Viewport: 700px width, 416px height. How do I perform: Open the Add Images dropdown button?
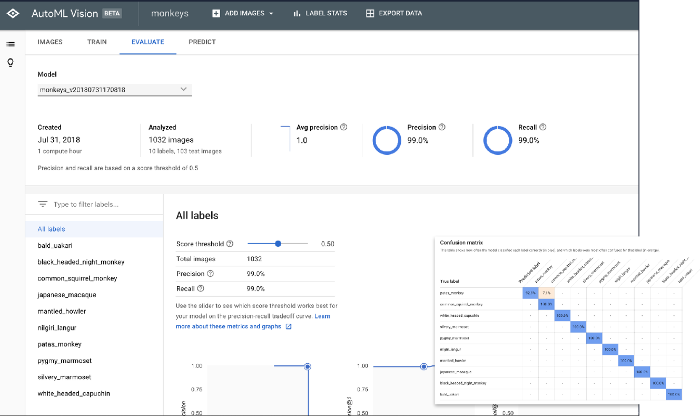(x=242, y=13)
